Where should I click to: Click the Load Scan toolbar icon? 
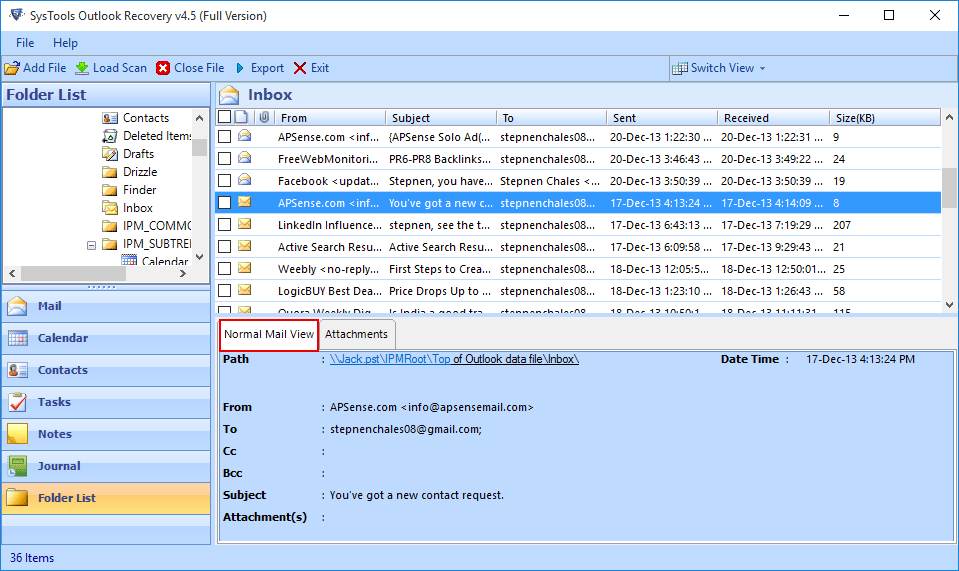[x=82, y=68]
